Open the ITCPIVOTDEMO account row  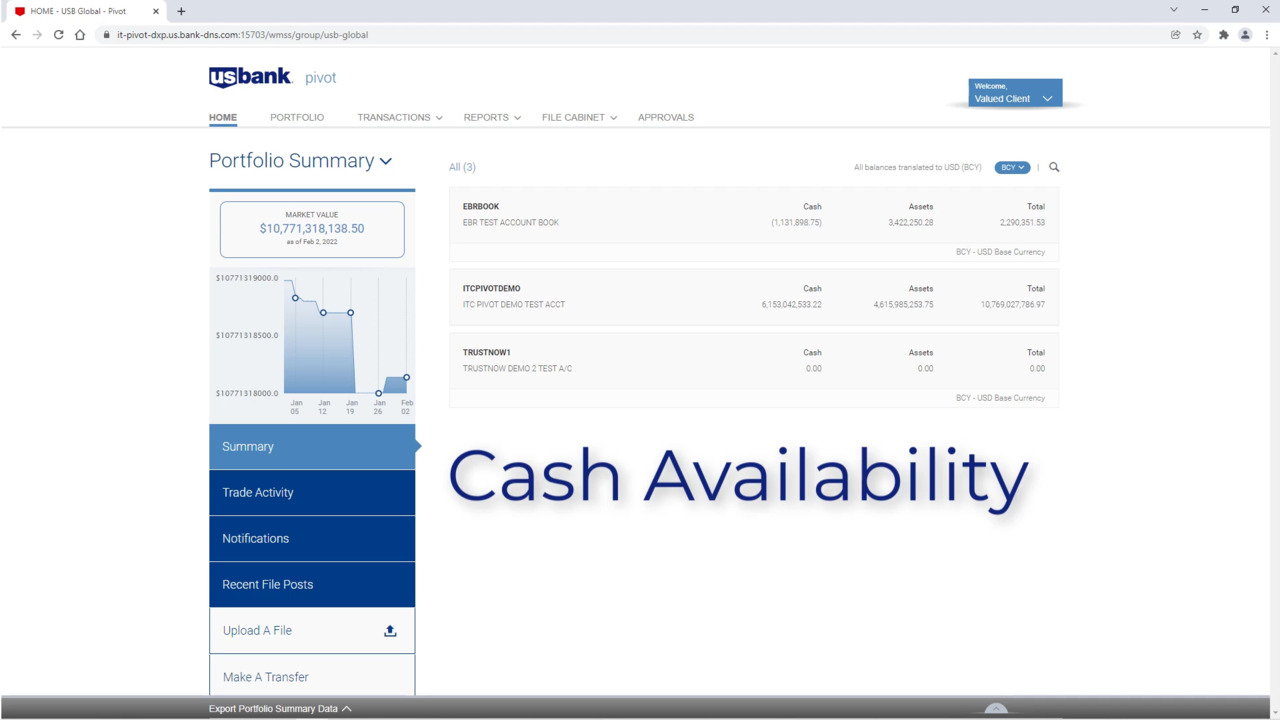tap(753, 297)
